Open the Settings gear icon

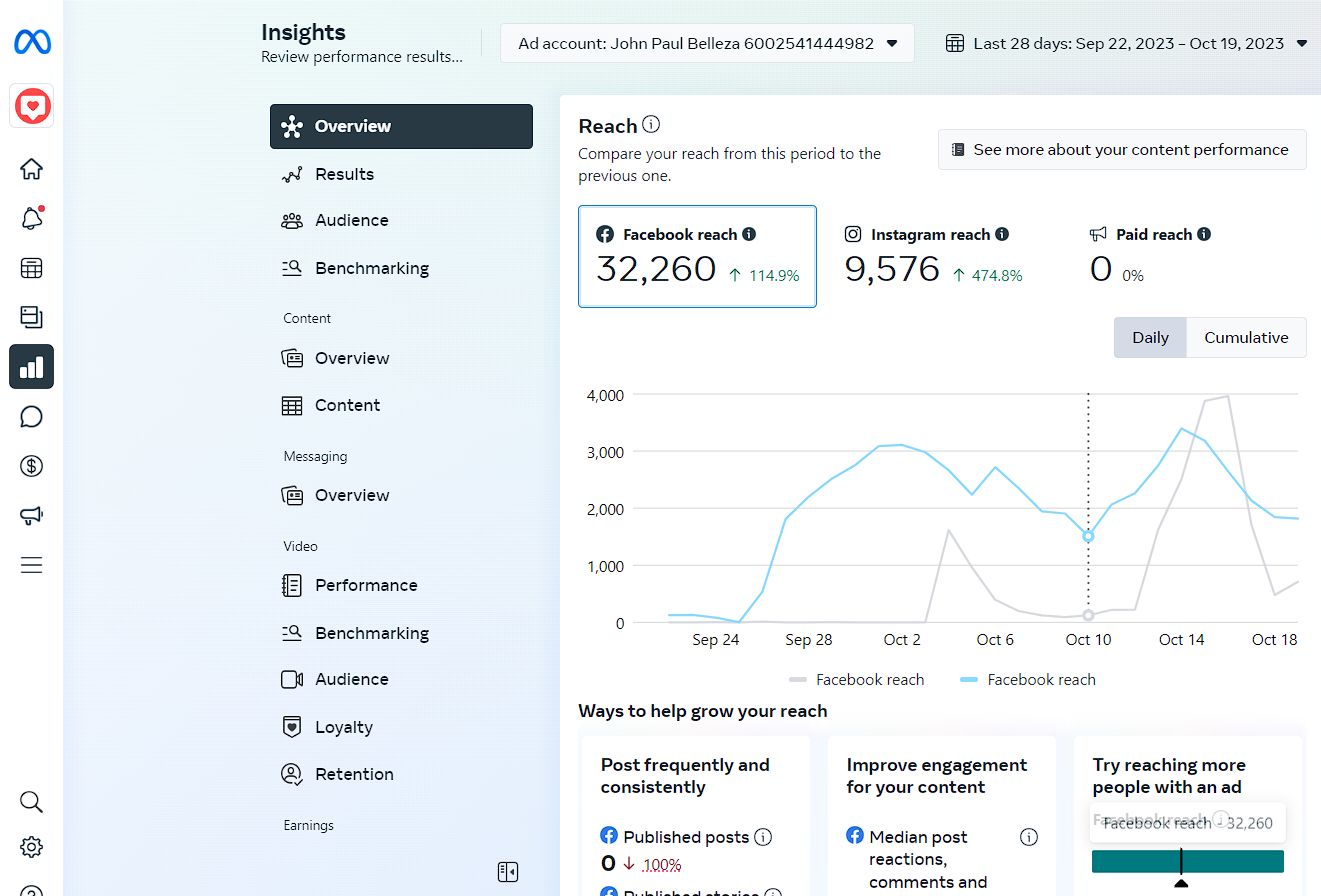tap(31, 847)
